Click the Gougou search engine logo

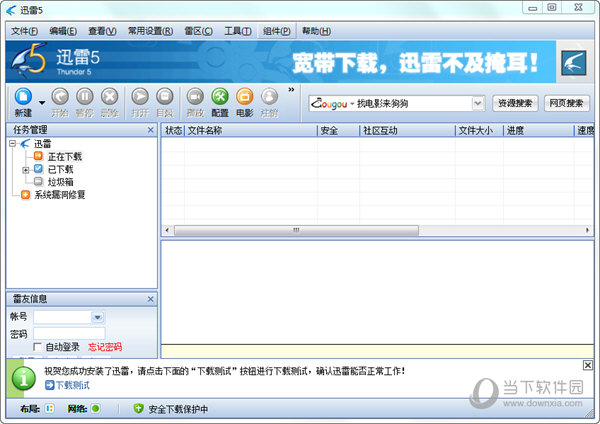[329, 103]
